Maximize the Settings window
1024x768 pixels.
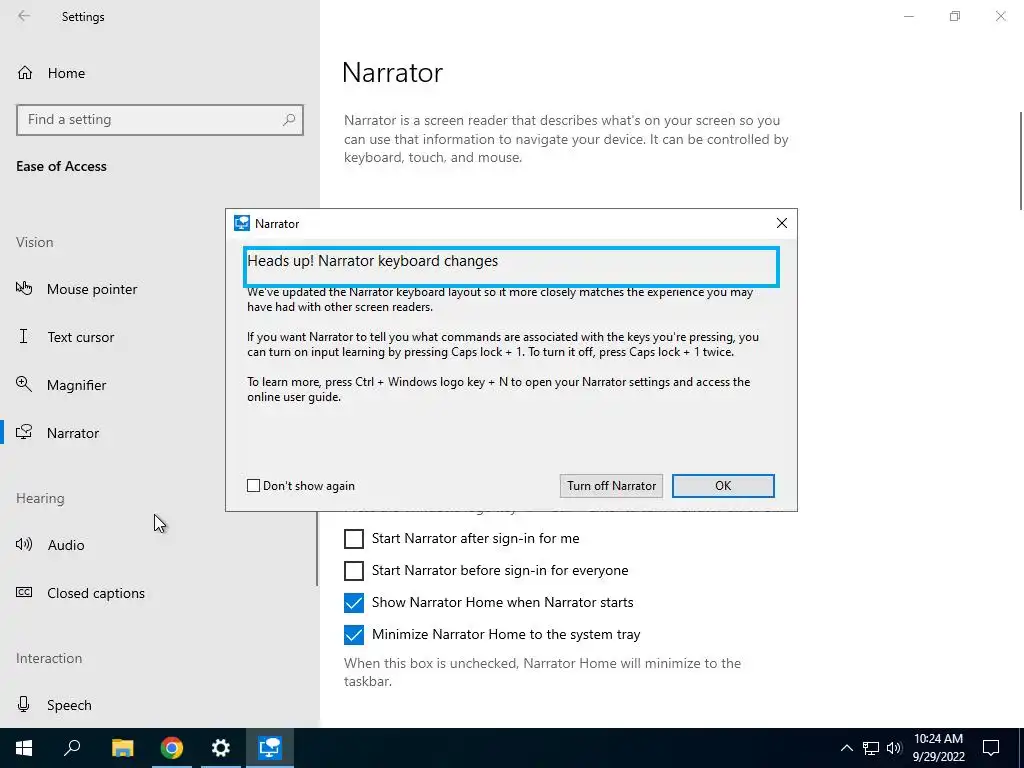955,16
